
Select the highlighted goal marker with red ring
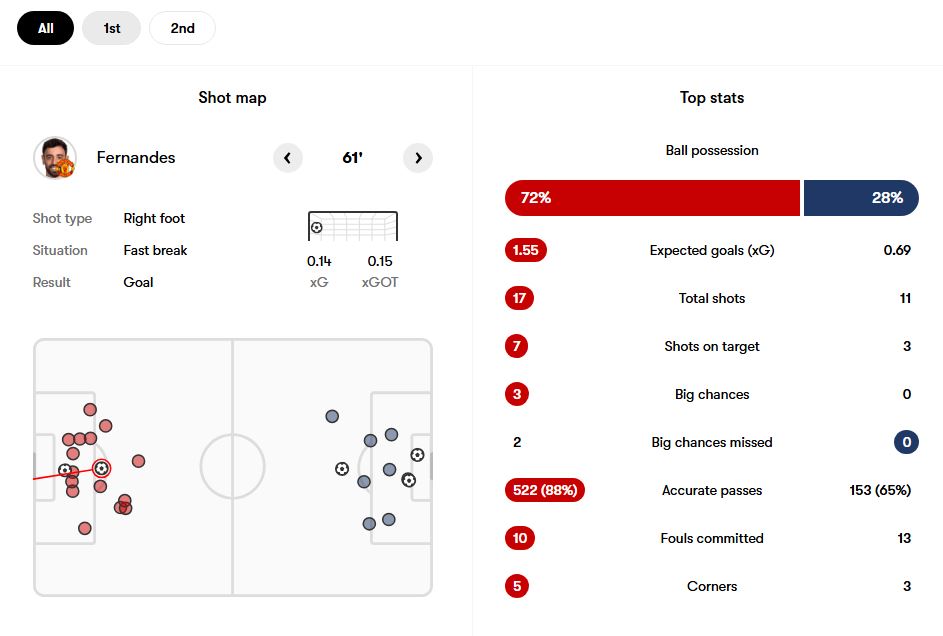[x=102, y=468]
